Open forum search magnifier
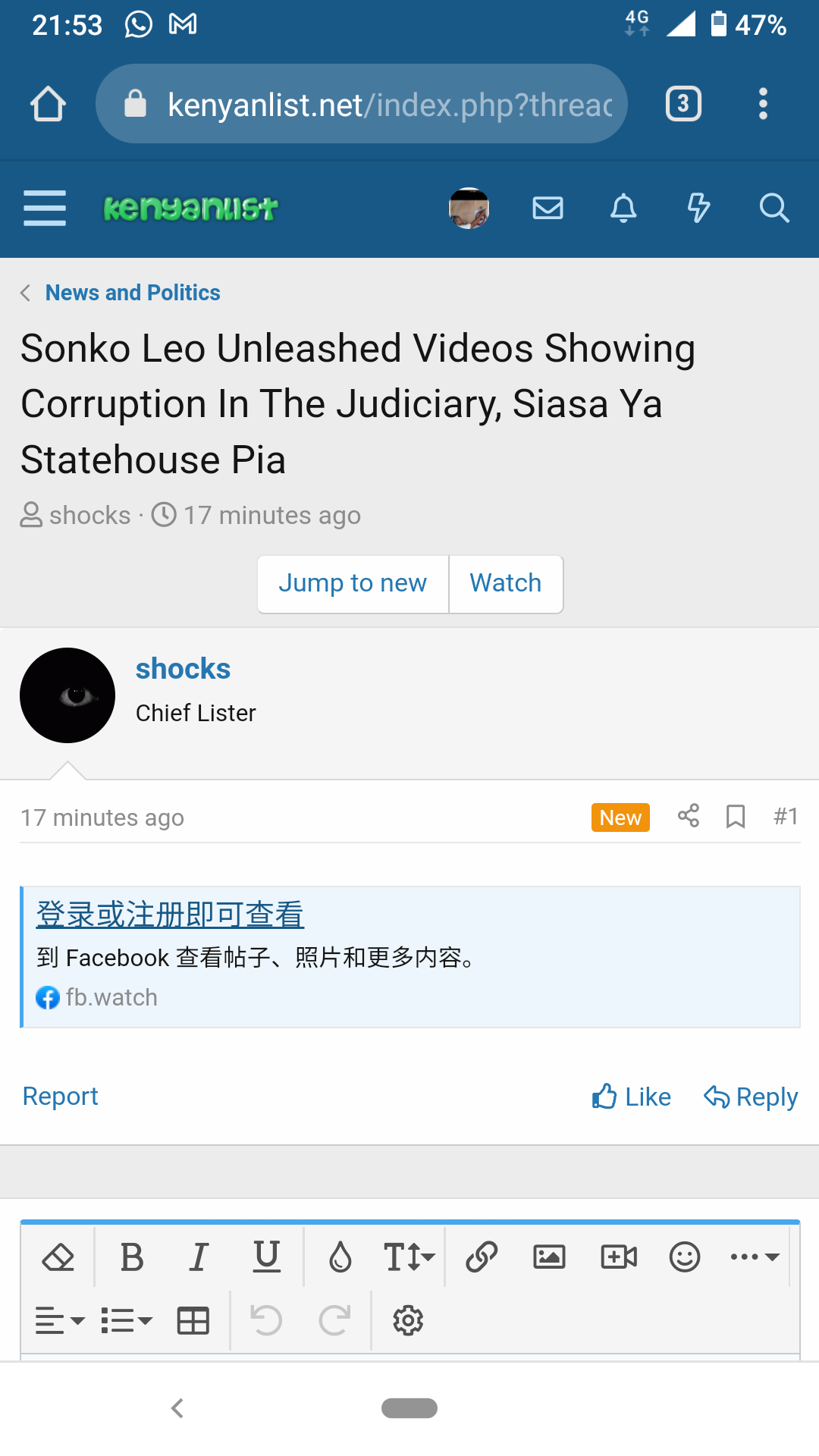Screen dimensions: 819x1456 773,208
